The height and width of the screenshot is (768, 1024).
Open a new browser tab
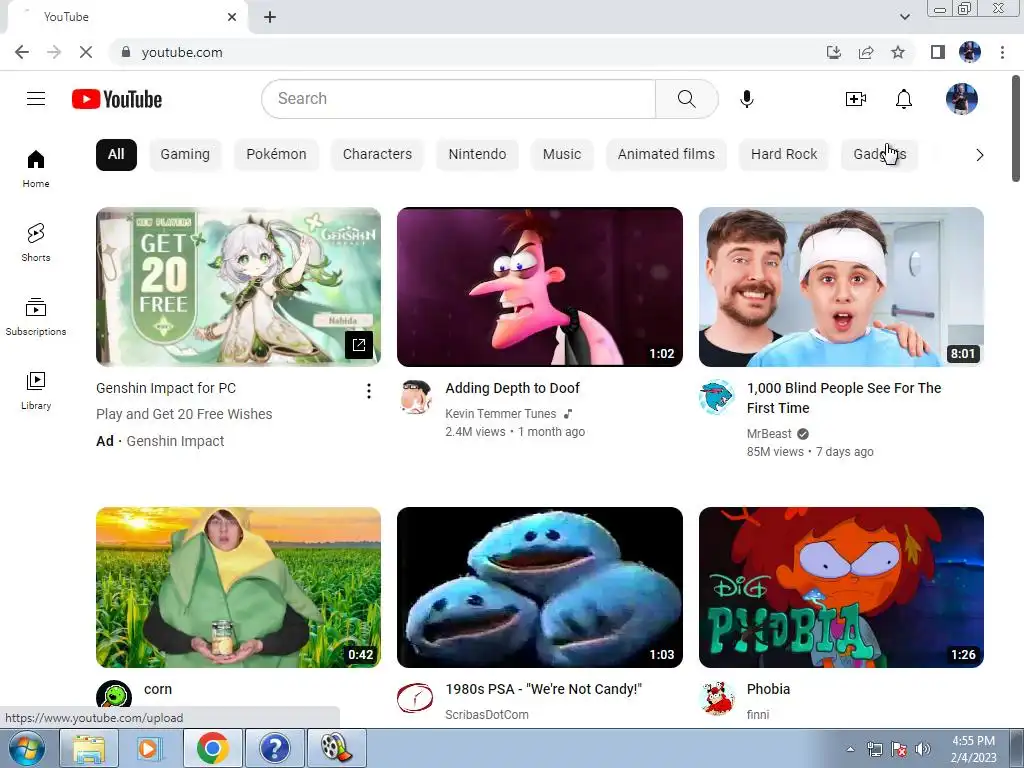tap(270, 17)
